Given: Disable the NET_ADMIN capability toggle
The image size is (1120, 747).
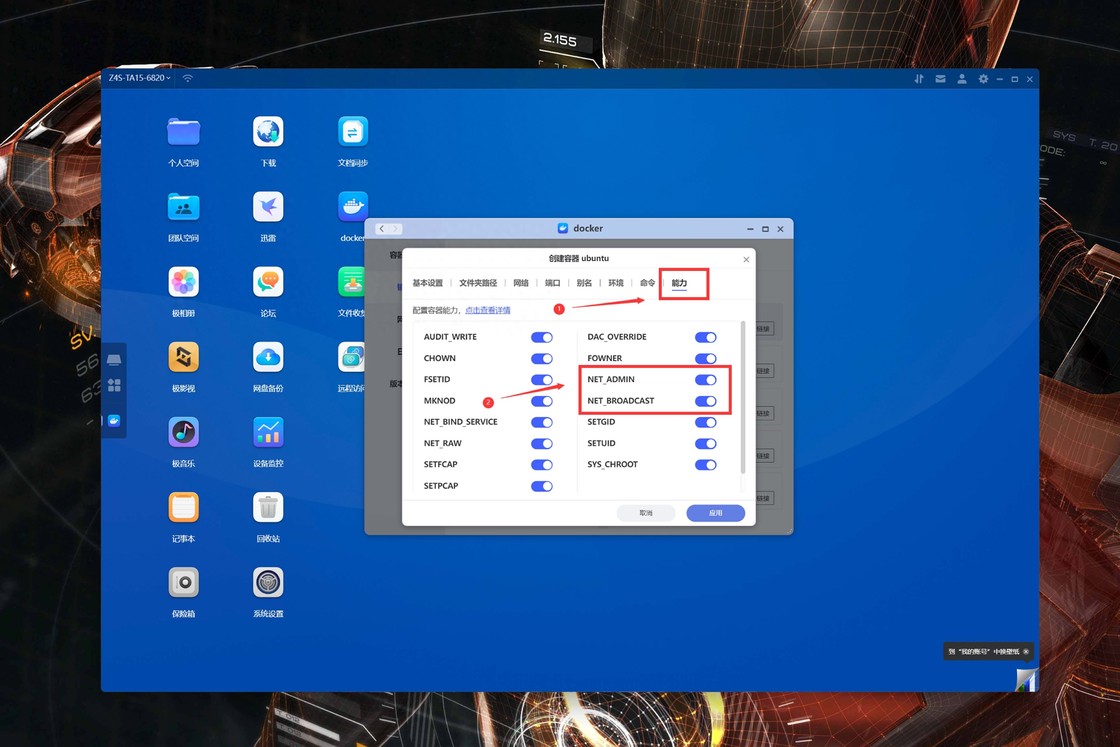Looking at the screenshot, I should 705,380.
